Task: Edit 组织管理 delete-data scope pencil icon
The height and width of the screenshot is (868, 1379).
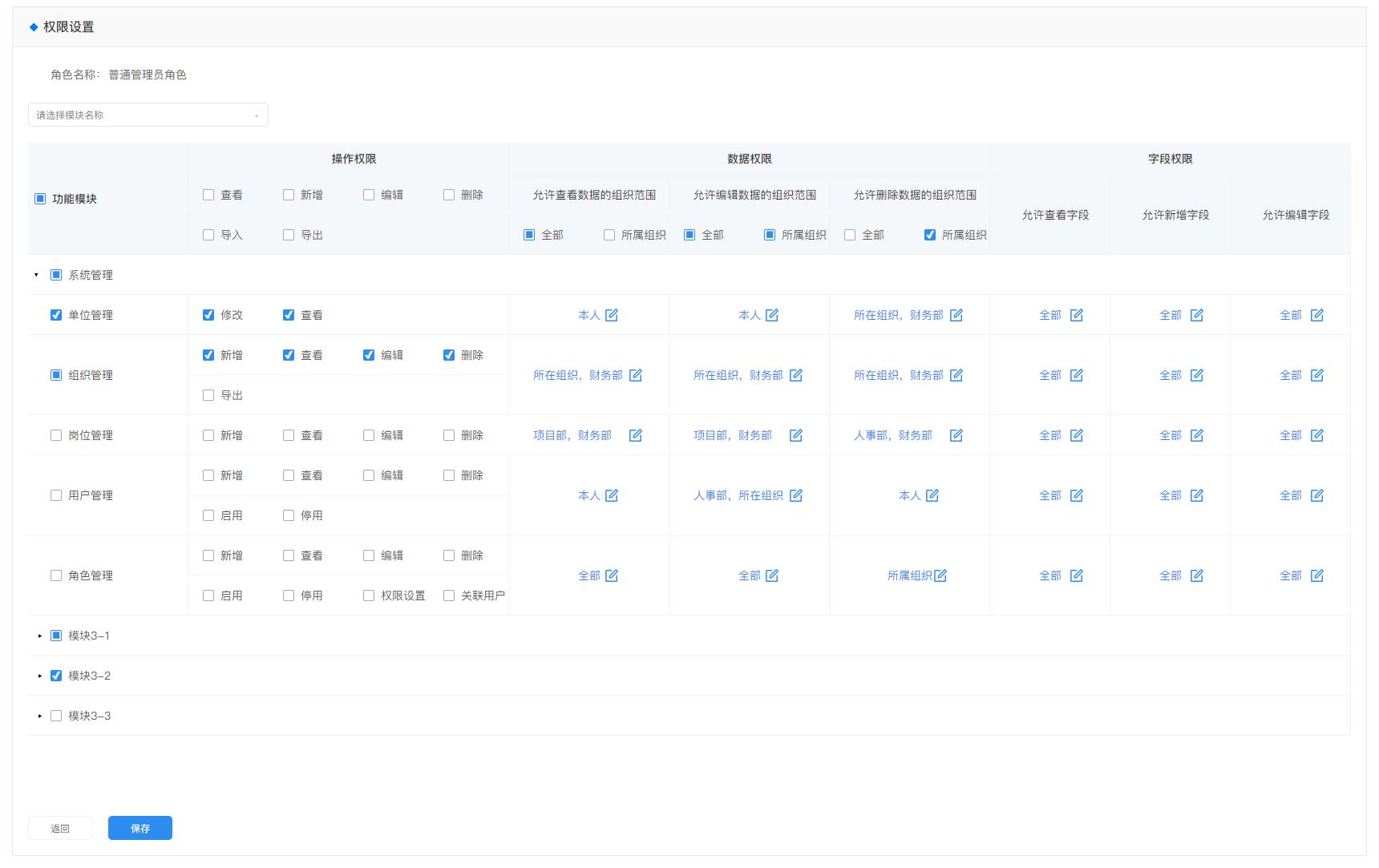Action: (x=956, y=375)
